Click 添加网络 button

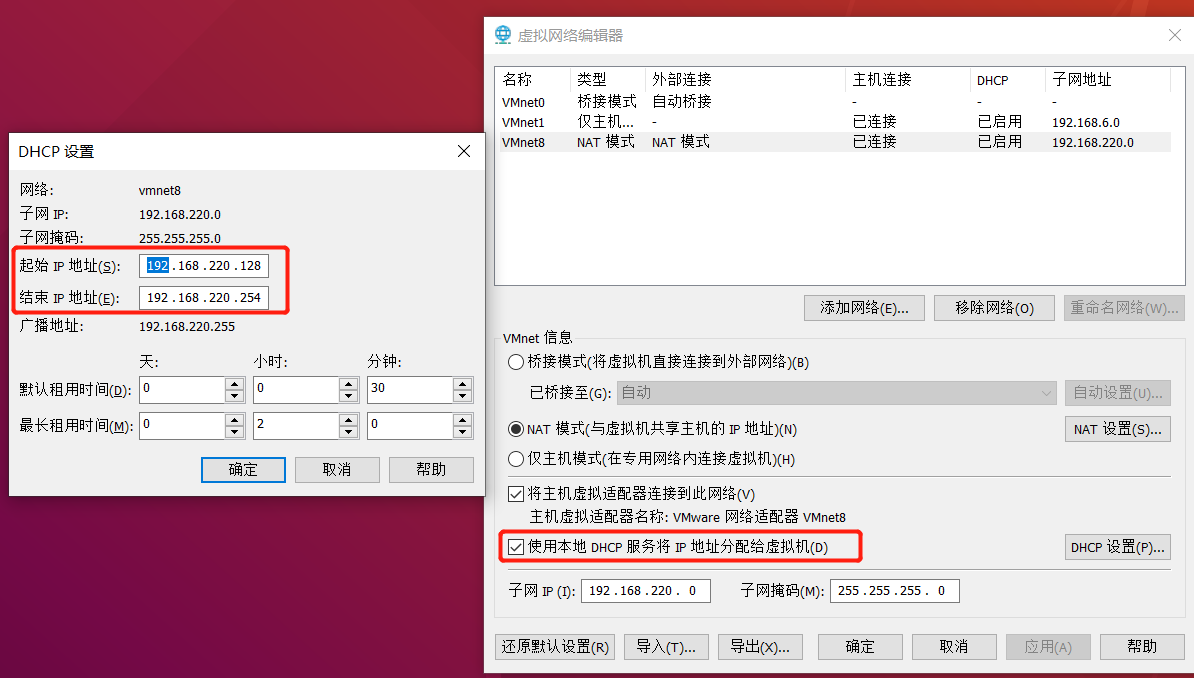[x=864, y=308]
